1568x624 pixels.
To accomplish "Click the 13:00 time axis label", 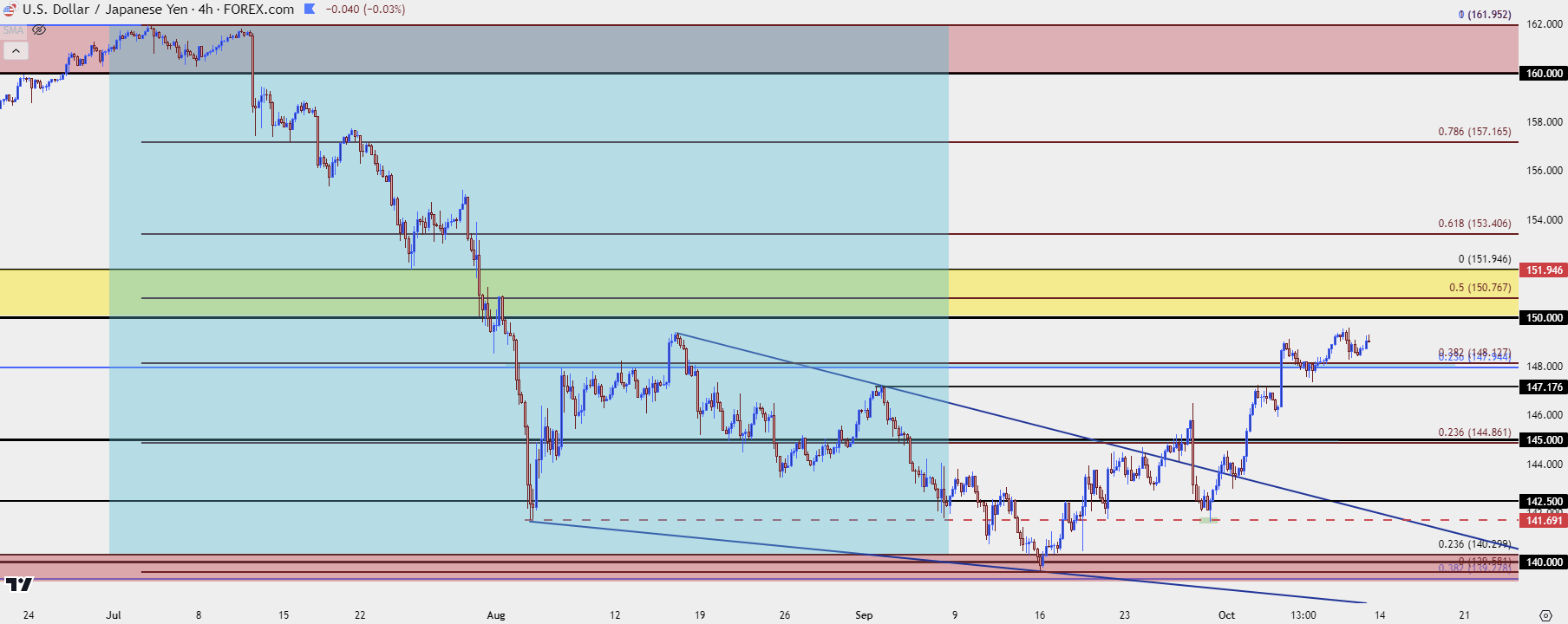I will (1303, 615).
